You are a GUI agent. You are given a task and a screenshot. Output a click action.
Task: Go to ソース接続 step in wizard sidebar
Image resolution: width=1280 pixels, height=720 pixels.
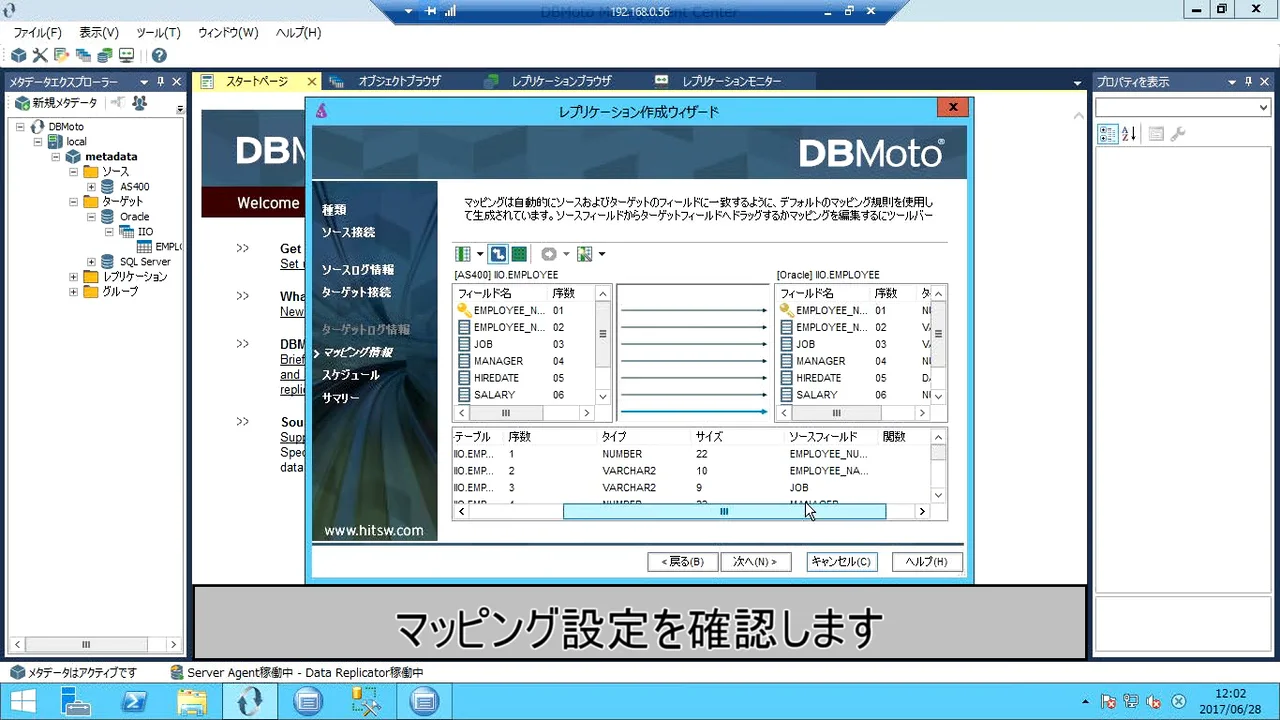[x=348, y=232]
